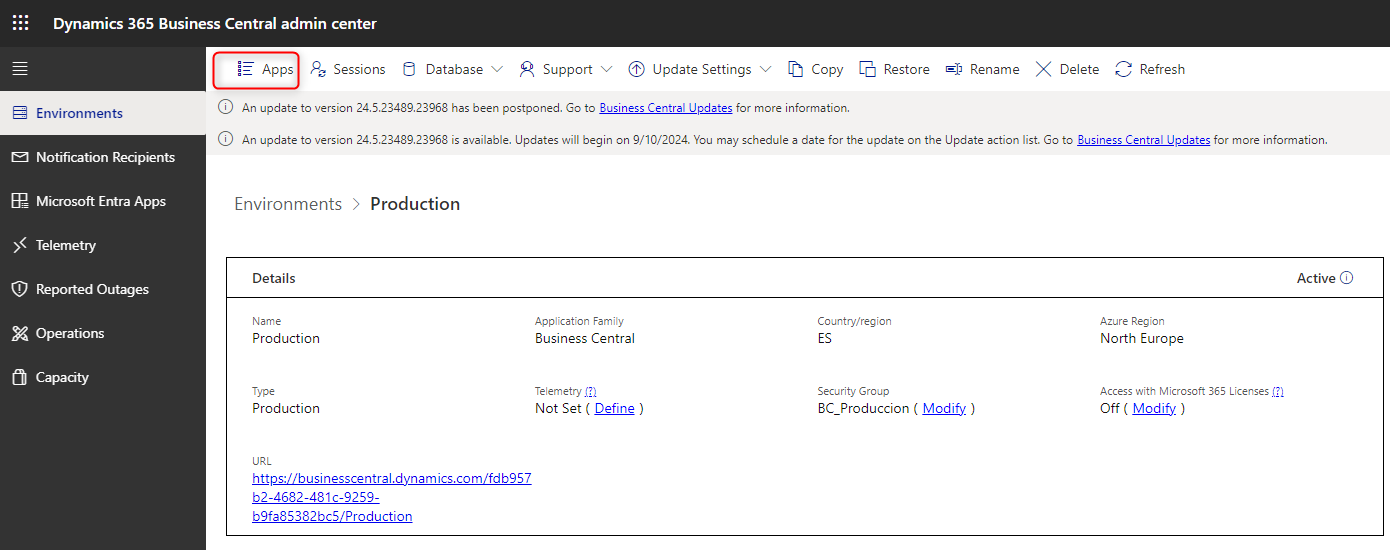Click the Microsoft 365 Licenses help question mark
The width and height of the screenshot is (1390, 550).
[x=1278, y=391]
